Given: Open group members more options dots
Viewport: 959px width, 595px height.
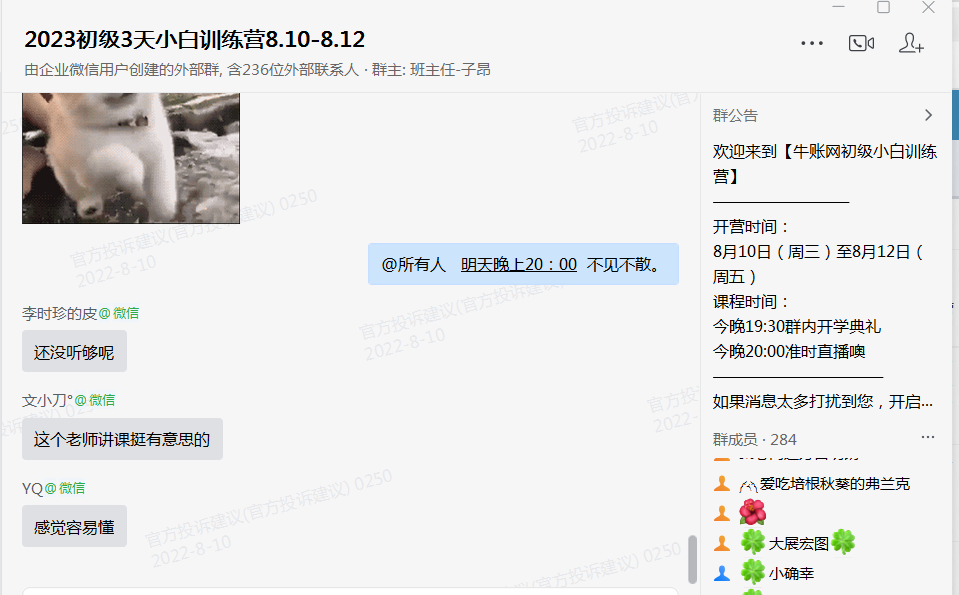Looking at the screenshot, I should [x=928, y=437].
